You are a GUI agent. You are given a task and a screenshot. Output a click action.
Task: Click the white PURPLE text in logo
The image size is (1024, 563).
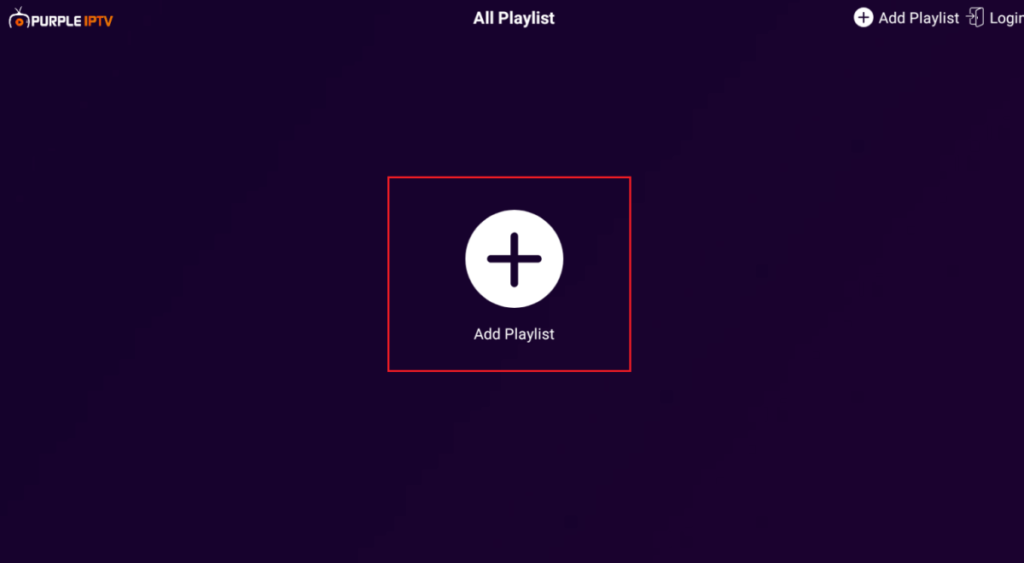(x=57, y=21)
